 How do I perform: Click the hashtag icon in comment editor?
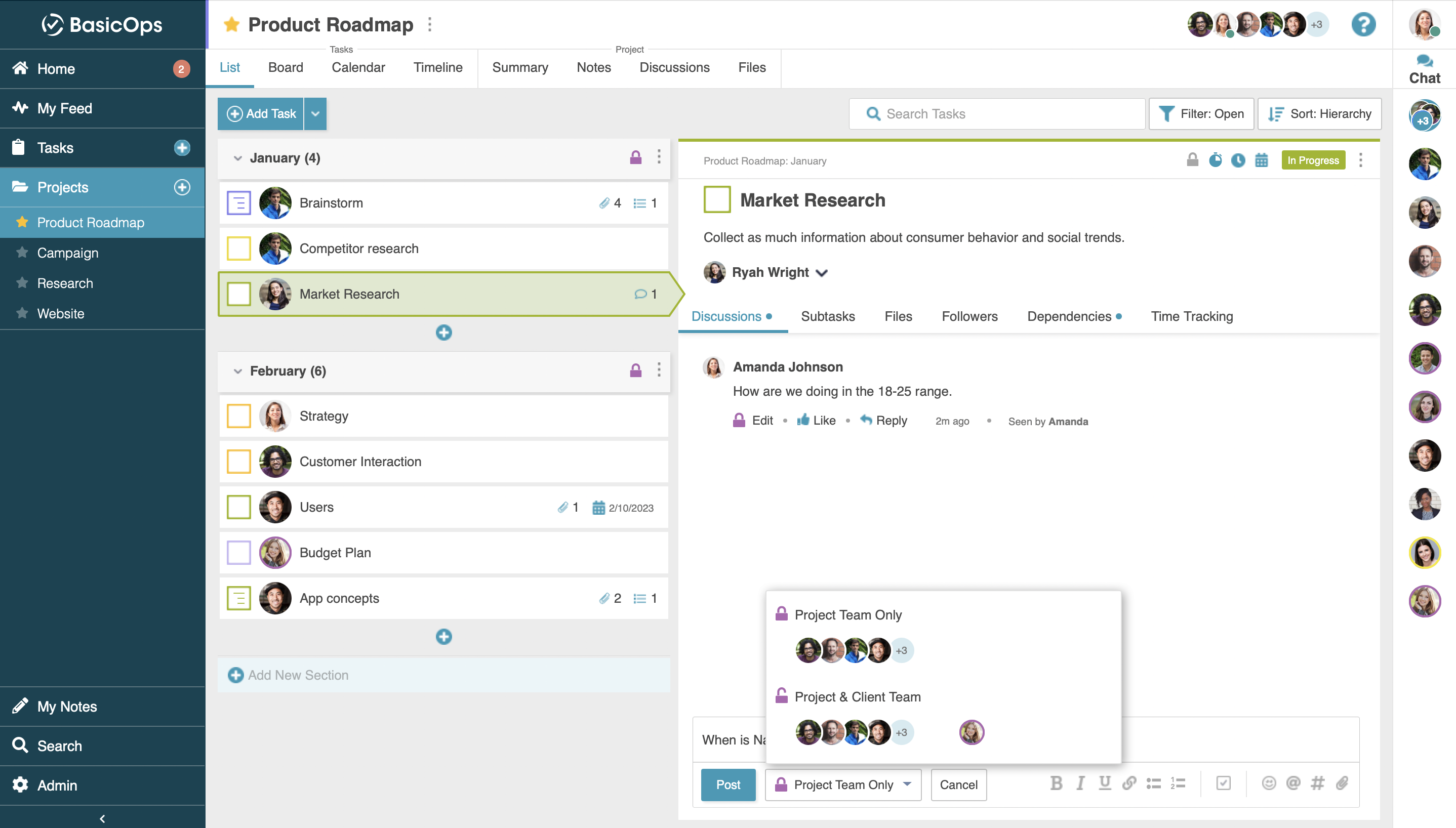pos(1317,783)
